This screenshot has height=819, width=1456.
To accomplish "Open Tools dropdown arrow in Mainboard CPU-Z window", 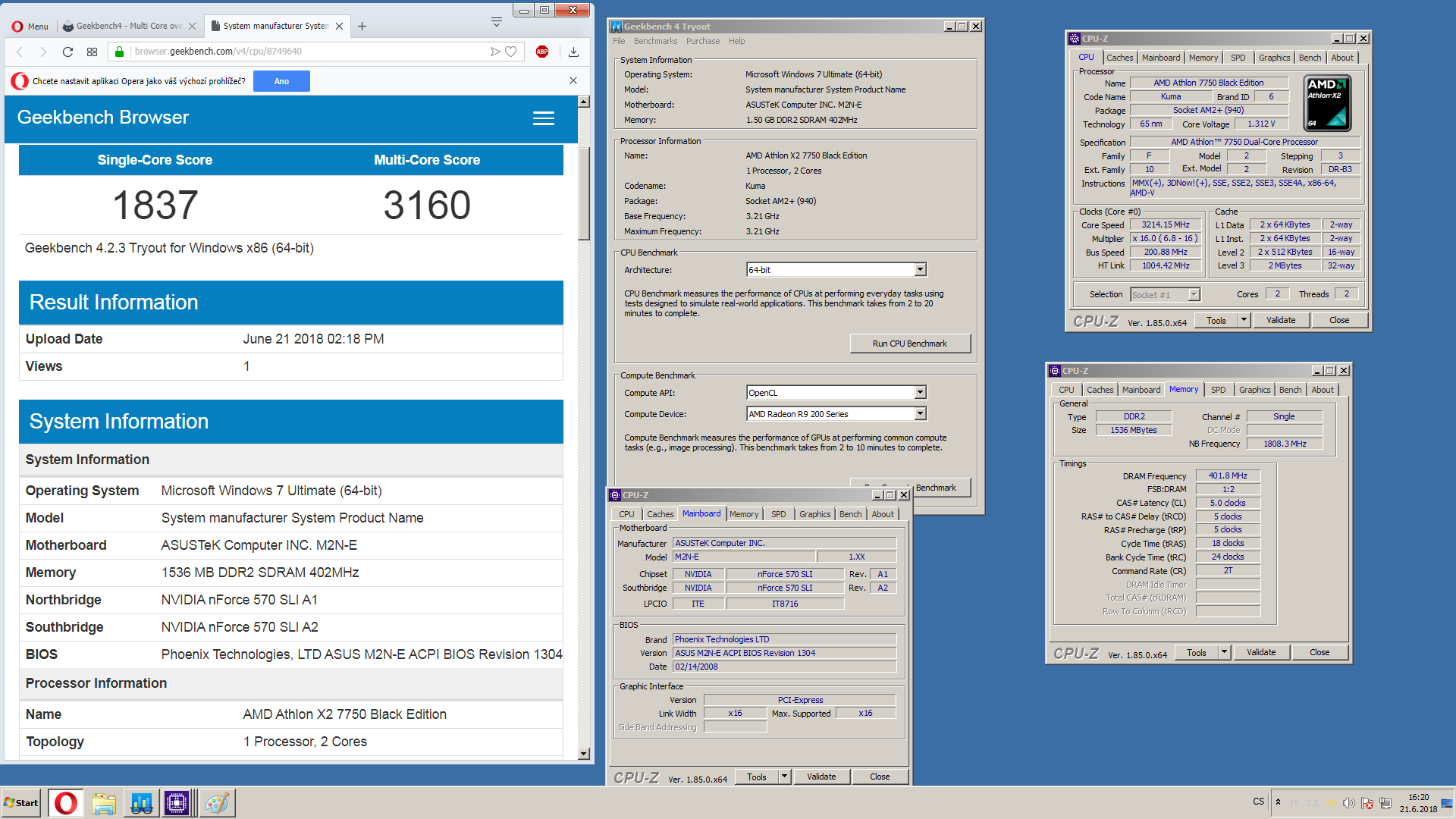I will tap(785, 777).
